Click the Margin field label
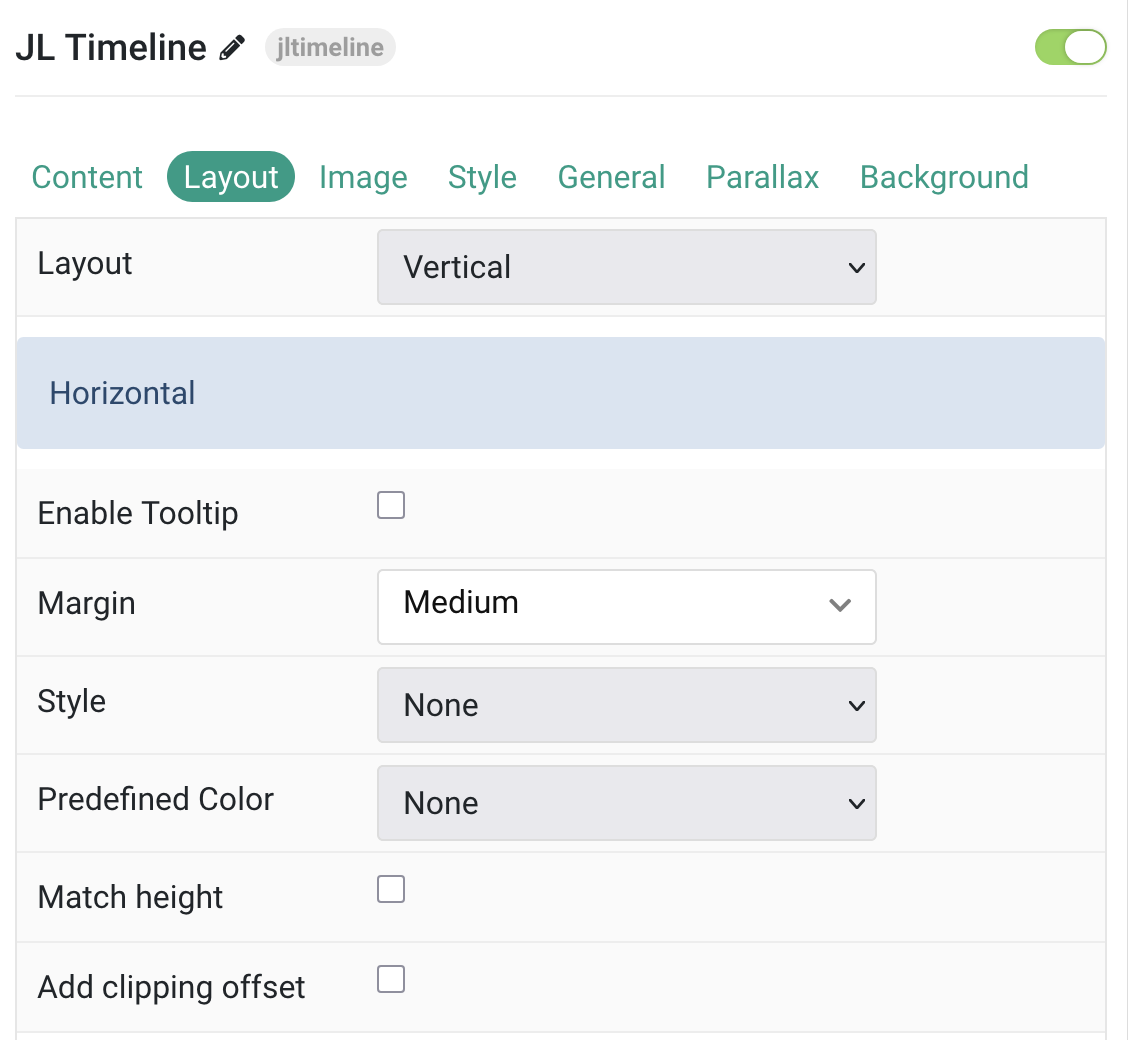 [86, 603]
